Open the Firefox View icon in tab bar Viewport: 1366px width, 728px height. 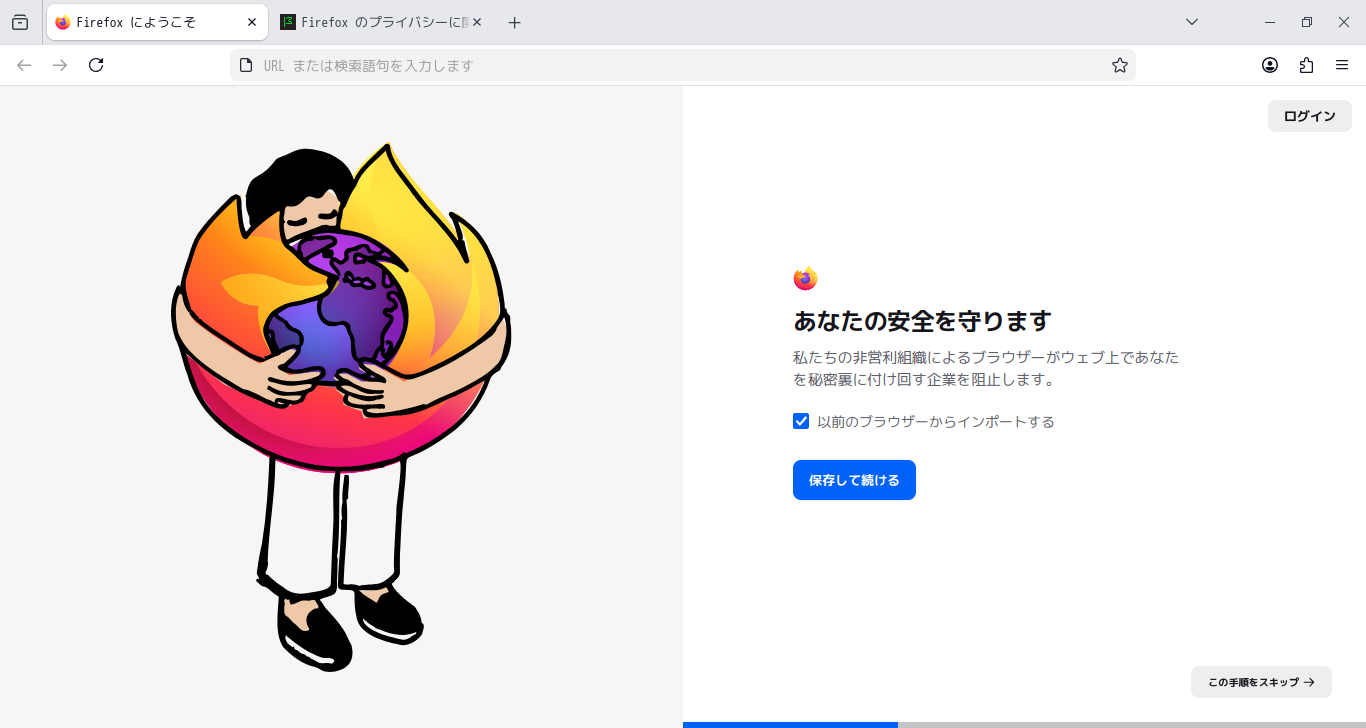click(x=20, y=22)
